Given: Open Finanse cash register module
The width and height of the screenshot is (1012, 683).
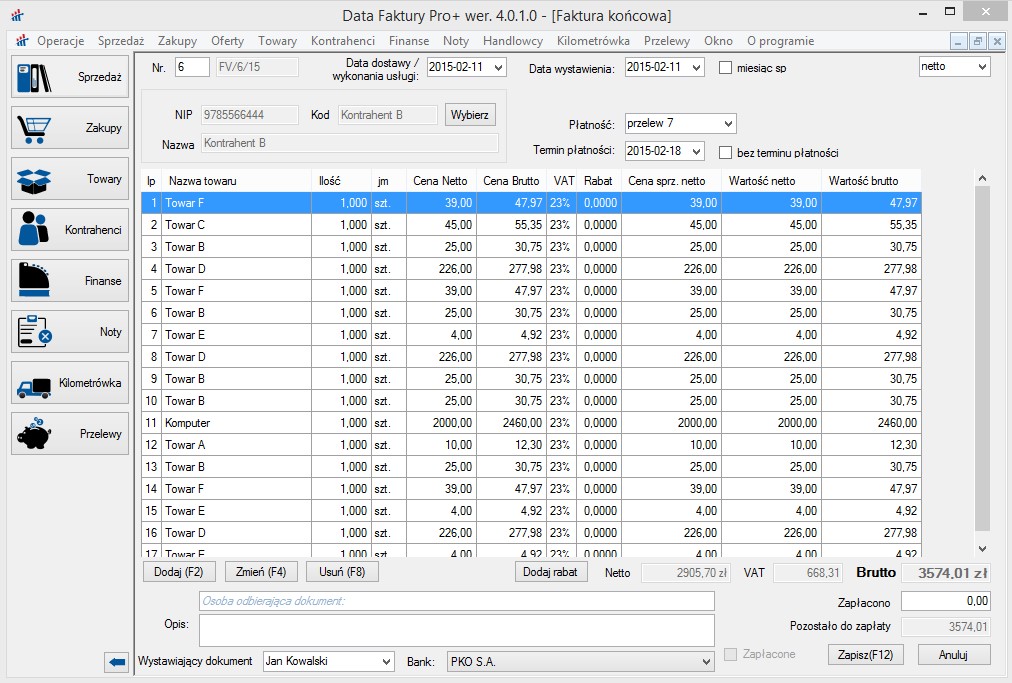Looking at the screenshot, I should (x=69, y=281).
